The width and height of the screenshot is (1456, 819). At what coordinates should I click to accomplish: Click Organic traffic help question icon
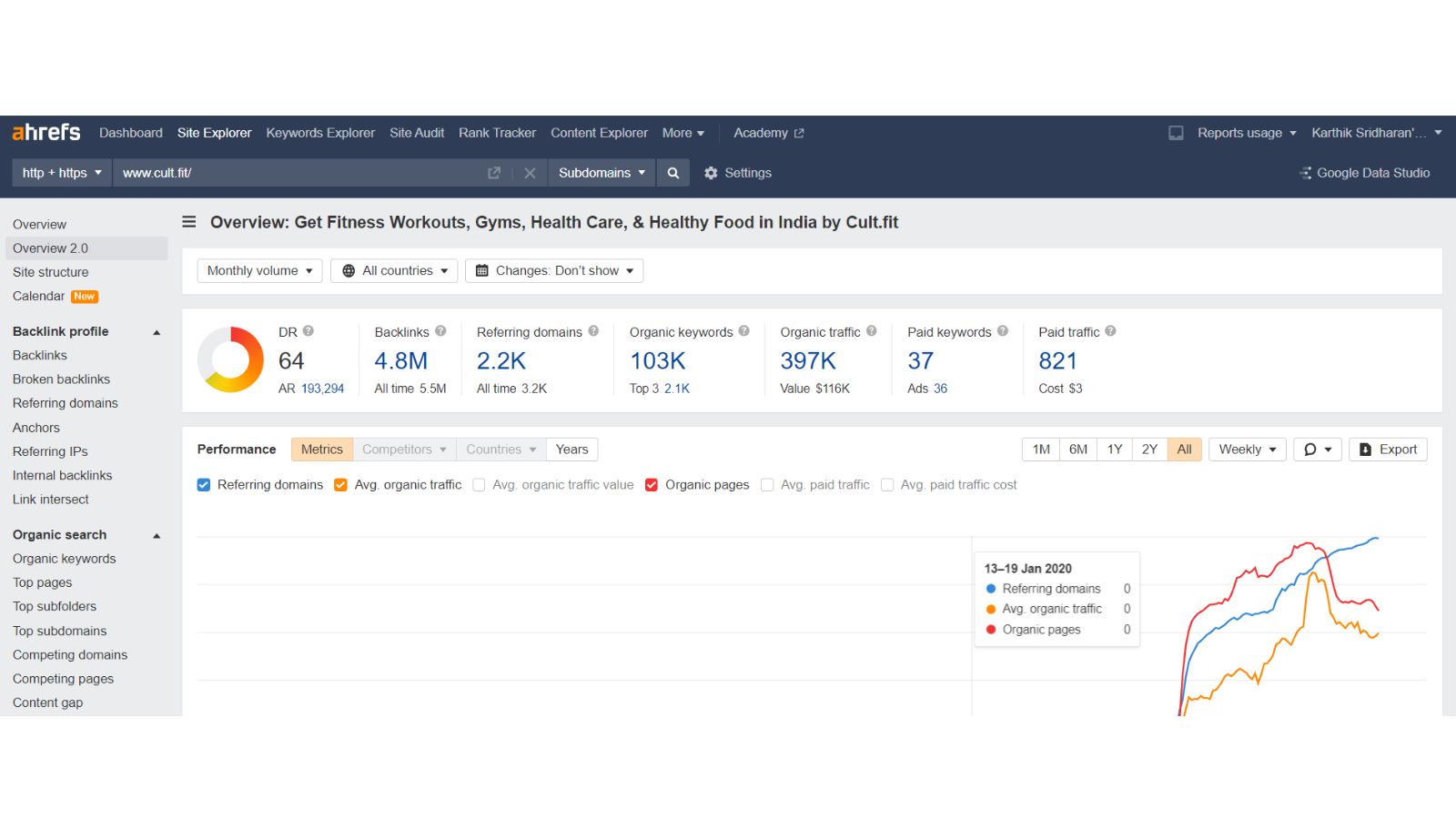pyautogui.click(x=871, y=331)
